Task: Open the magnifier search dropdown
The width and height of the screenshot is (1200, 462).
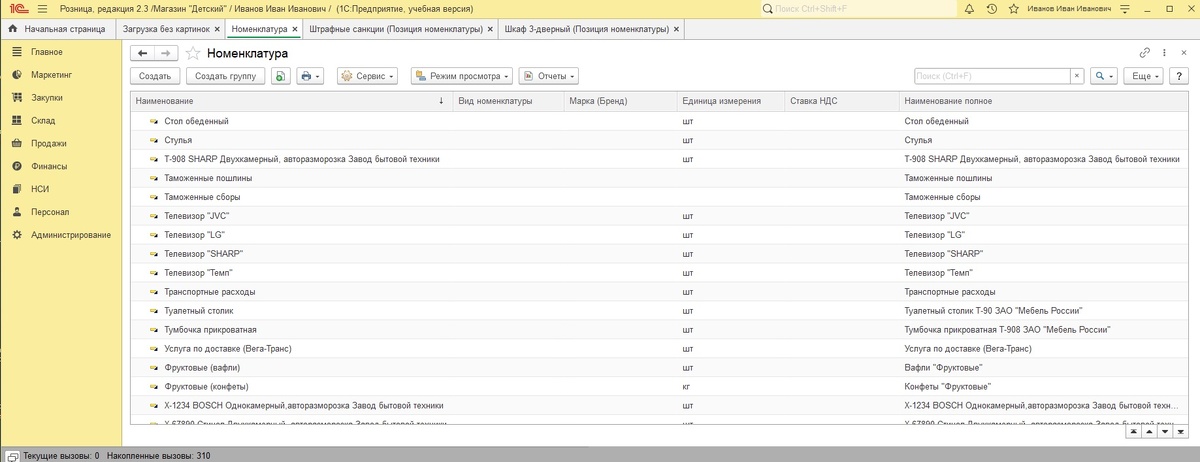Action: pyautogui.click(x=1103, y=76)
